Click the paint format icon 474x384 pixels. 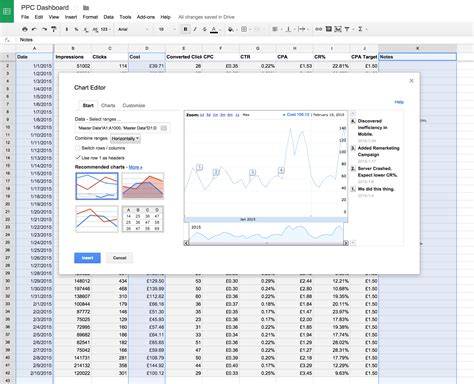(54, 29)
